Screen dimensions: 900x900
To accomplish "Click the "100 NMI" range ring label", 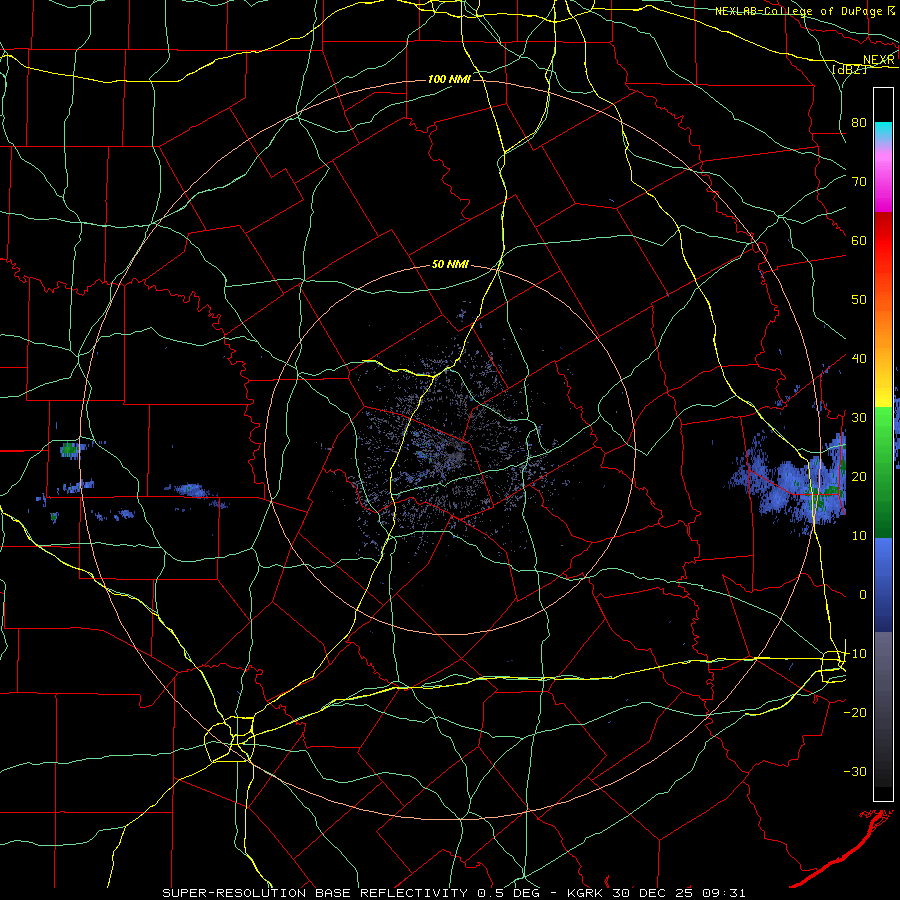I will point(449,79).
